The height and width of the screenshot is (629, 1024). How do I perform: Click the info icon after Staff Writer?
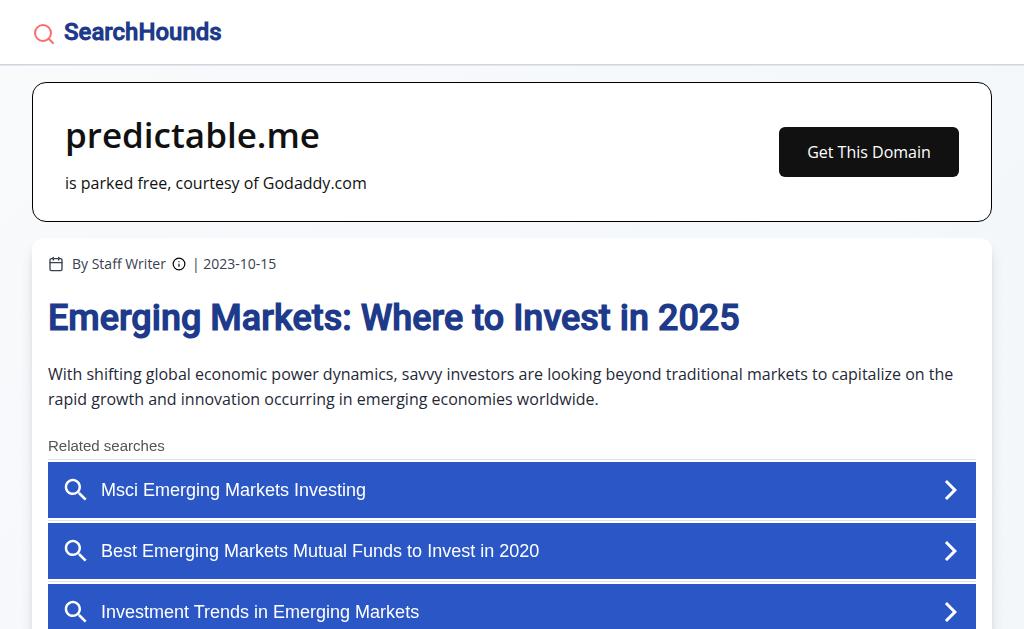click(179, 264)
